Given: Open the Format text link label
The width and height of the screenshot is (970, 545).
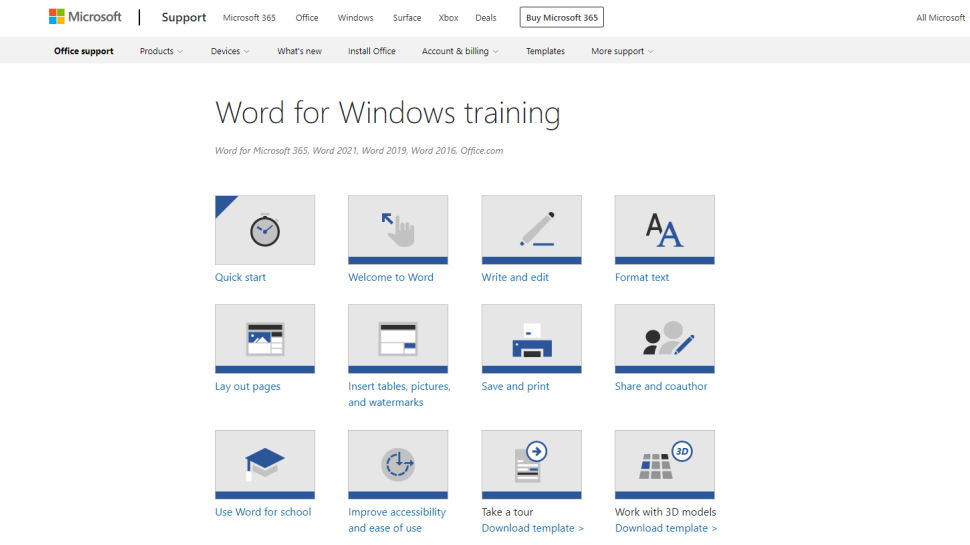Looking at the screenshot, I should pyautogui.click(x=642, y=277).
